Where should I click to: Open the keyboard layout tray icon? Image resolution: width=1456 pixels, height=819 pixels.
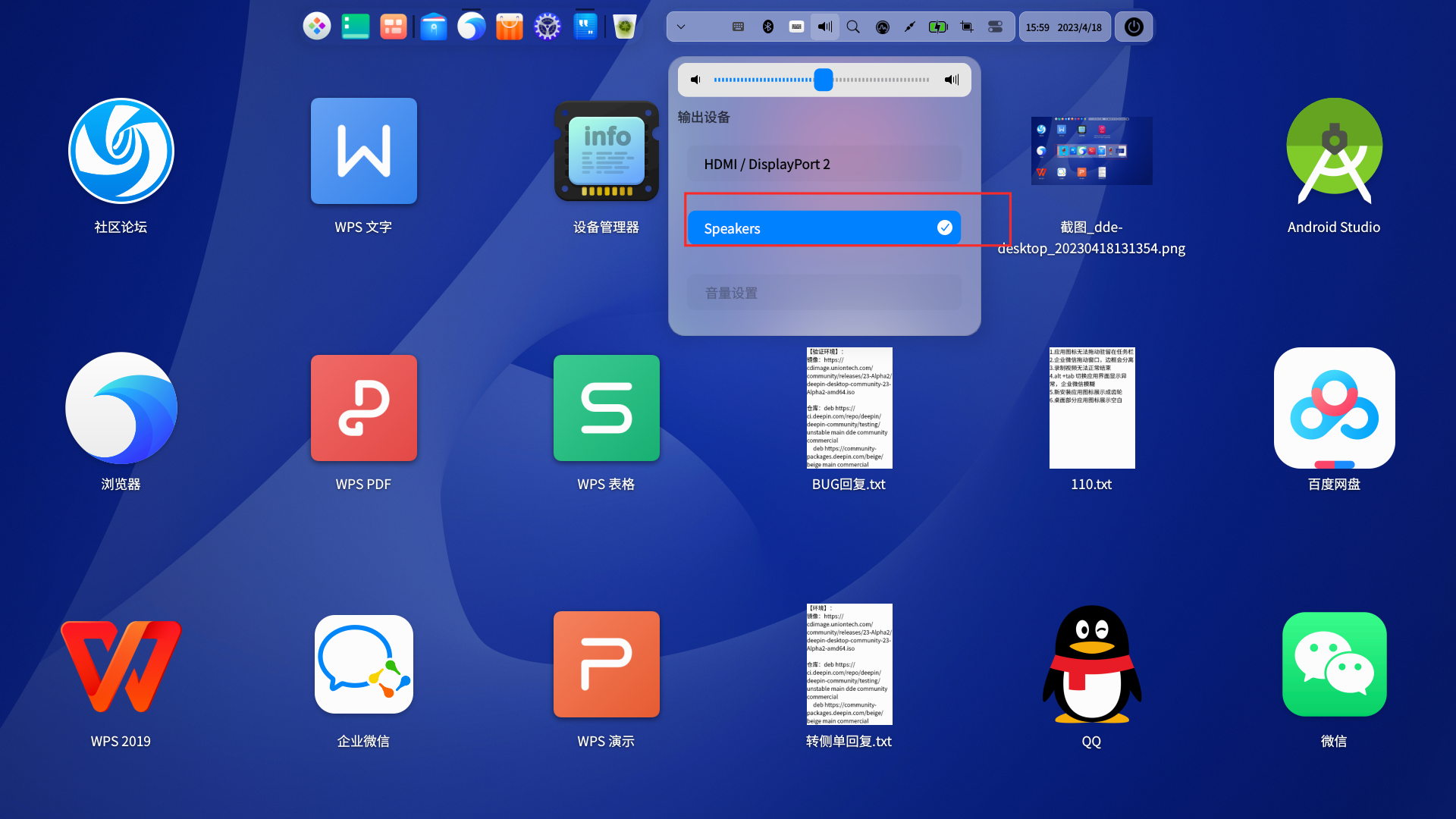coord(738,27)
